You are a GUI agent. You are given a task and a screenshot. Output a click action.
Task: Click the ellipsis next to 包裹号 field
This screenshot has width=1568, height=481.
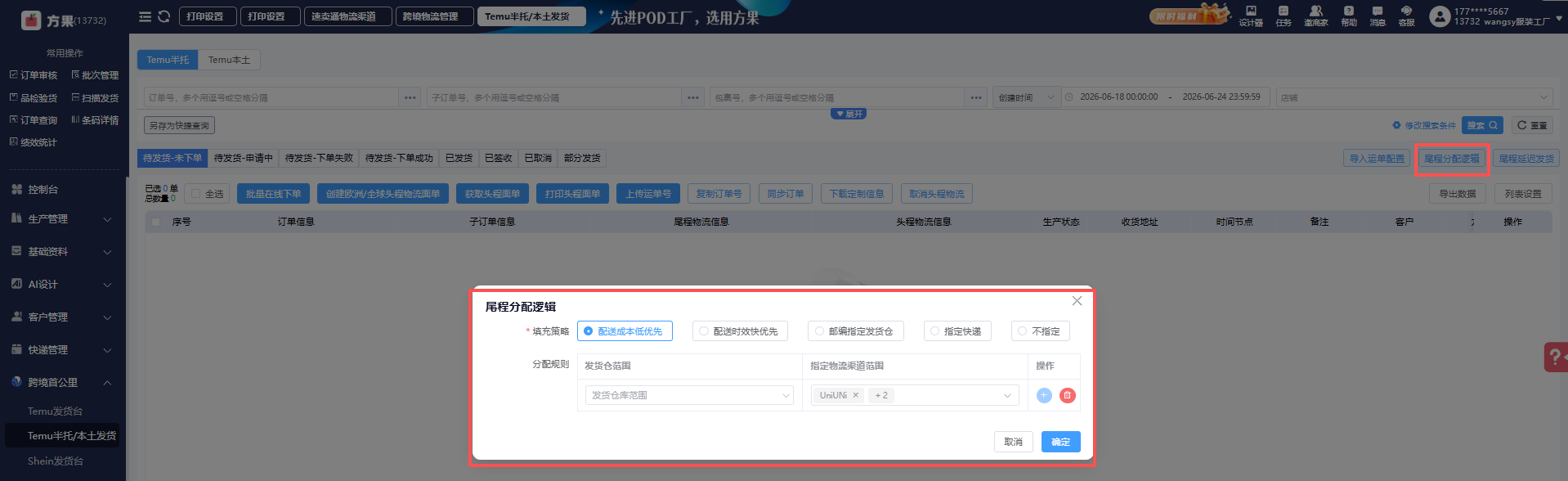click(x=976, y=97)
